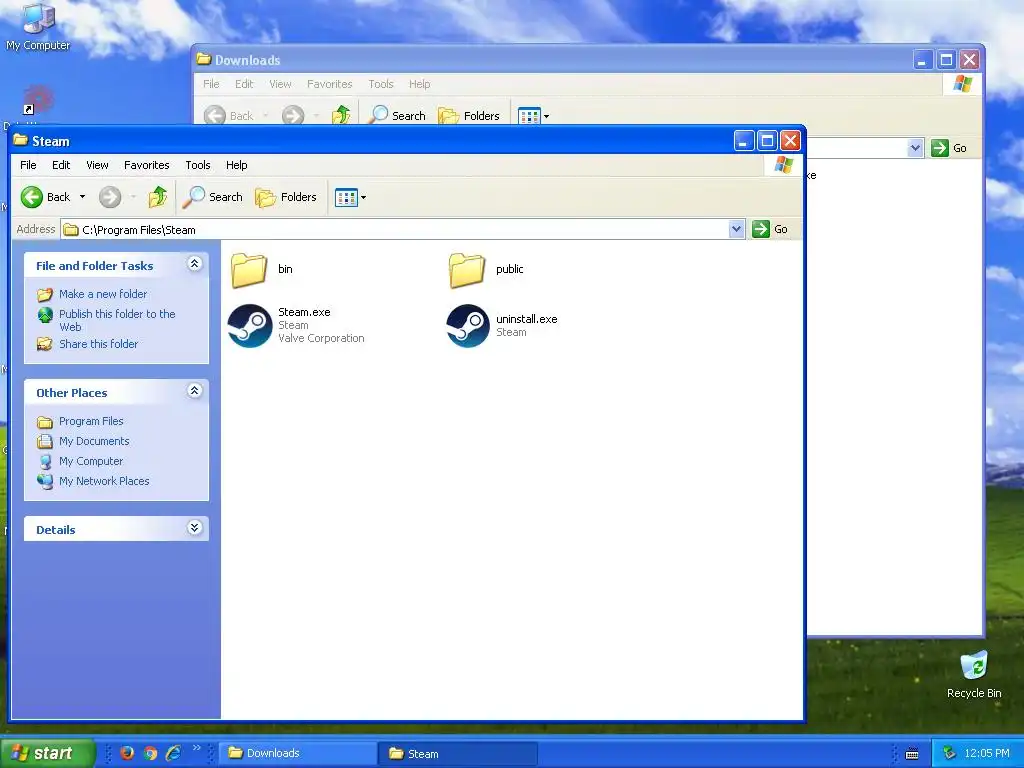Click the keyboard icon in the taskbar
Screen dimensions: 1024x768
(912, 754)
